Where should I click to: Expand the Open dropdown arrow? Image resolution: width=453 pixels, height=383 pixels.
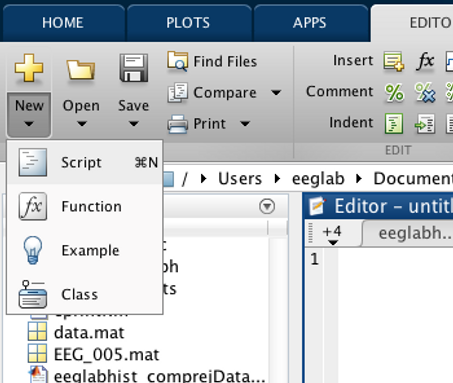(x=81, y=124)
